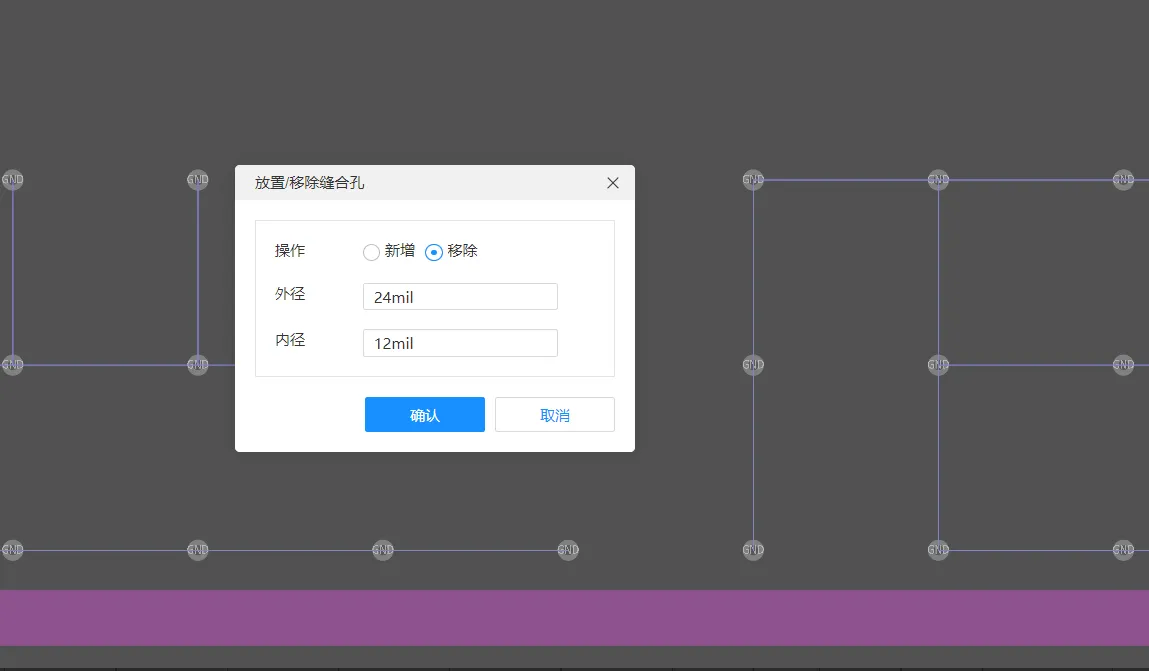Select GND via directly below 取消 button
The width and height of the screenshot is (1149, 671).
point(568,550)
